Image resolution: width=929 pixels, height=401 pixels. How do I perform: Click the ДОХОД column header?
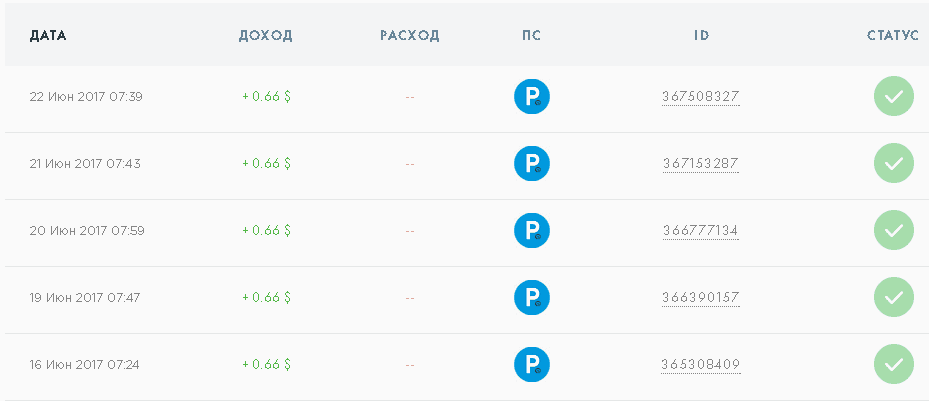tap(265, 36)
